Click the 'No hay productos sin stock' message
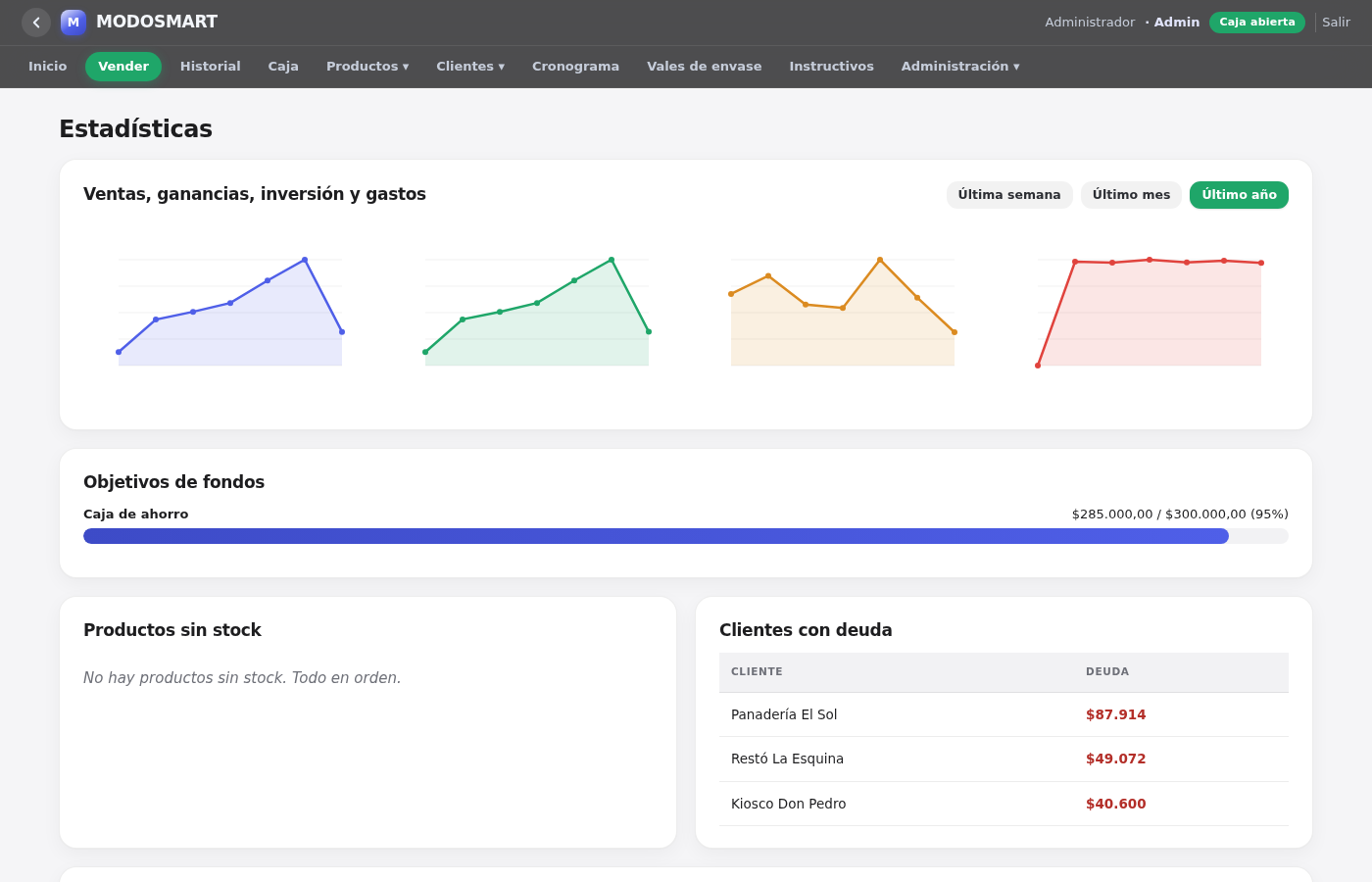Image resolution: width=1372 pixels, height=882 pixels. click(242, 678)
